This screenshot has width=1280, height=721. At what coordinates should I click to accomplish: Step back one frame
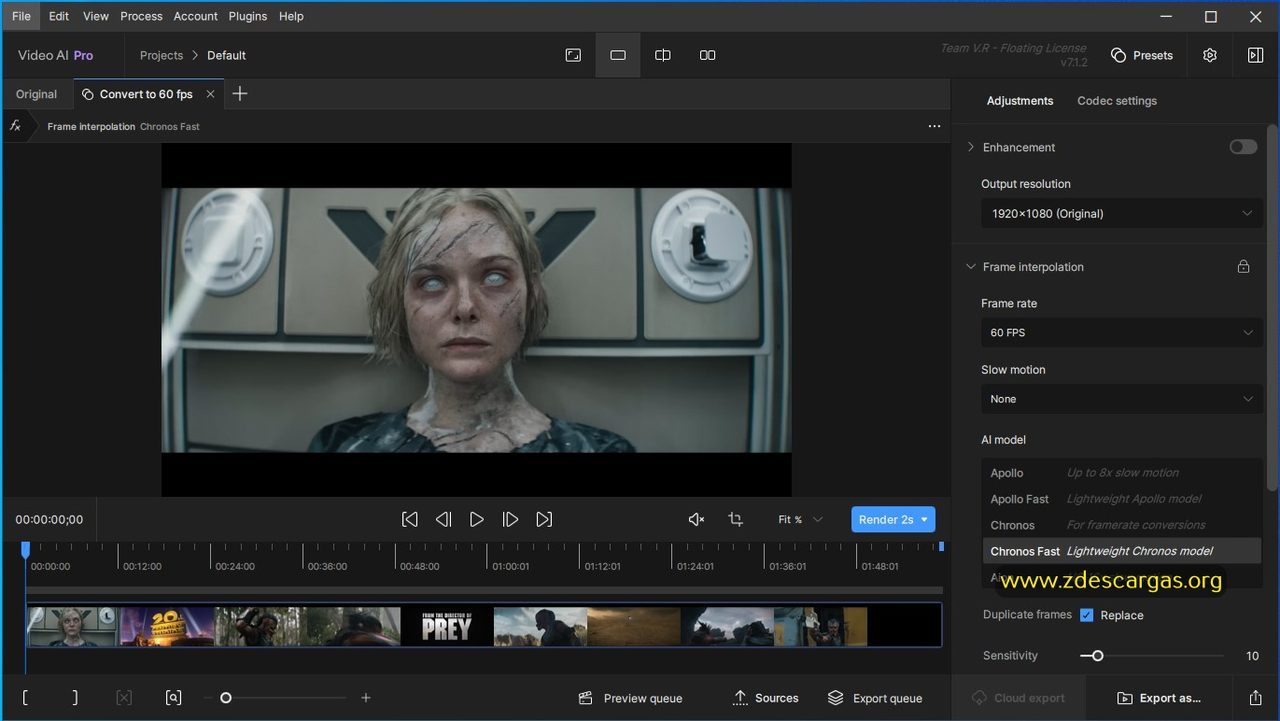(444, 519)
